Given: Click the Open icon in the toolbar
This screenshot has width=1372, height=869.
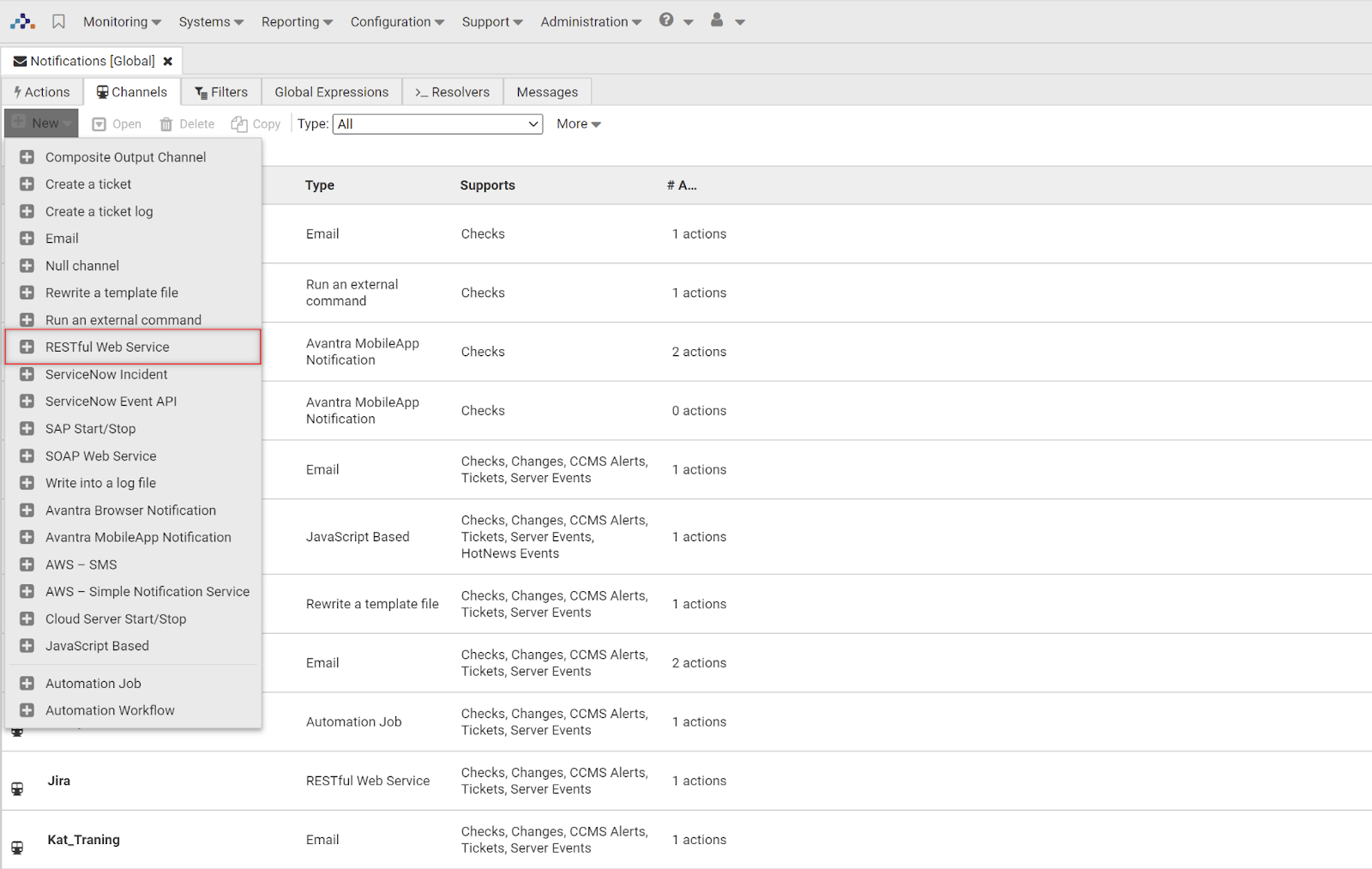Looking at the screenshot, I should [100, 124].
